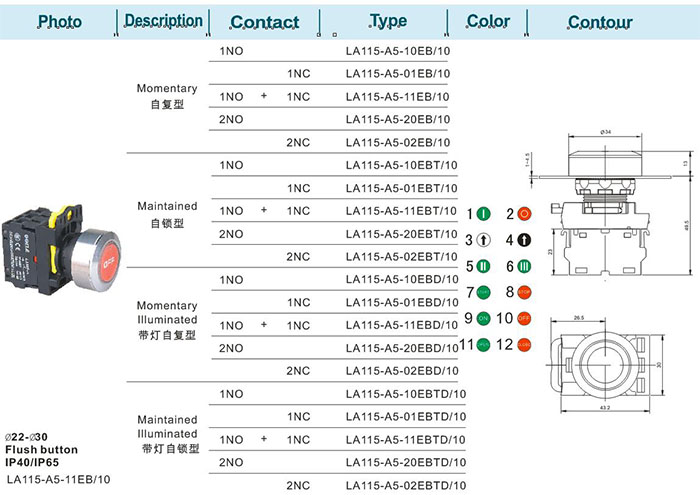Choose the red OFF button symbol

(x=524, y=318)
